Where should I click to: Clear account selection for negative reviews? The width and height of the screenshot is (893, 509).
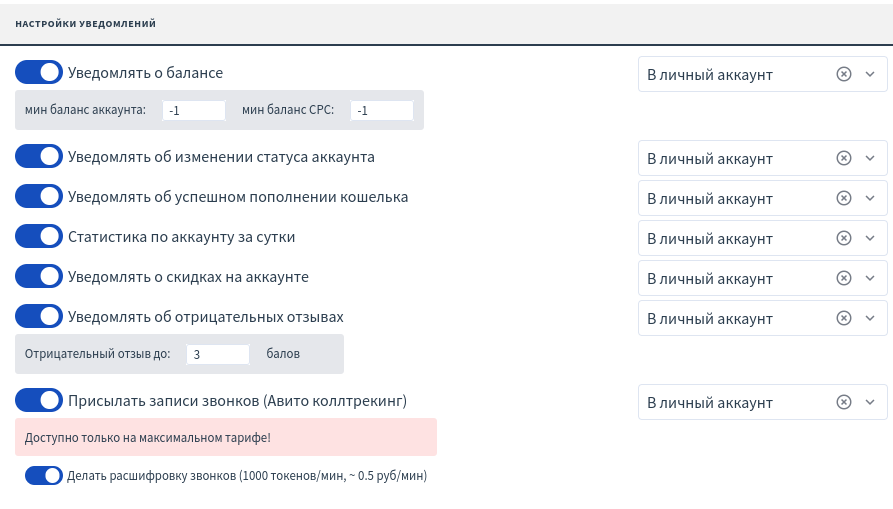point(843,318)
